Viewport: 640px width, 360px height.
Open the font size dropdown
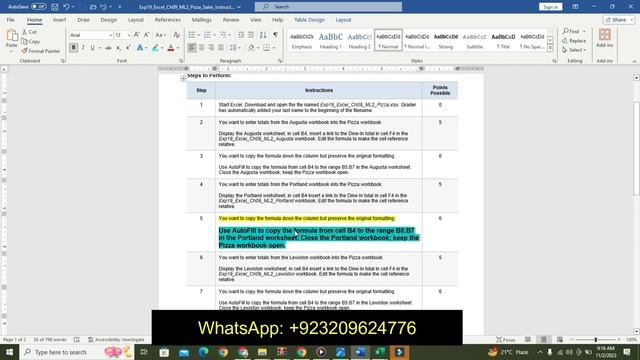tap(129, 36)
